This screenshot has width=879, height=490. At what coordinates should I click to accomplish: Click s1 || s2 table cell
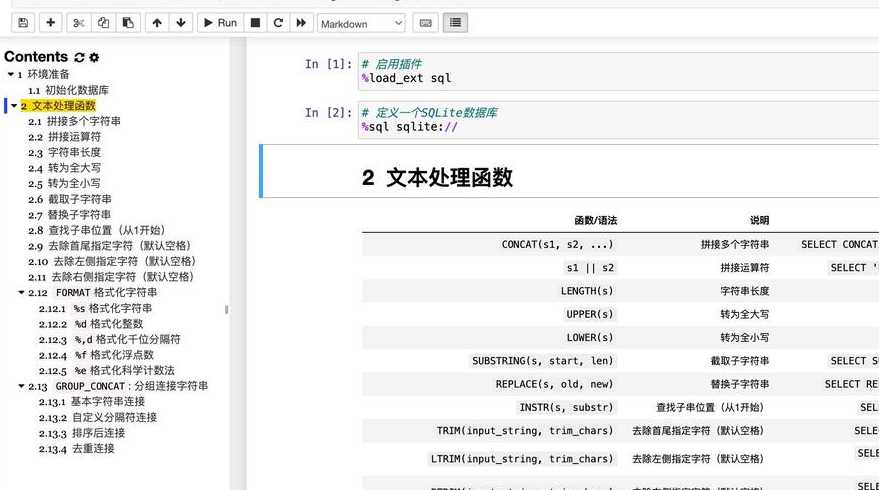(590, 267)
